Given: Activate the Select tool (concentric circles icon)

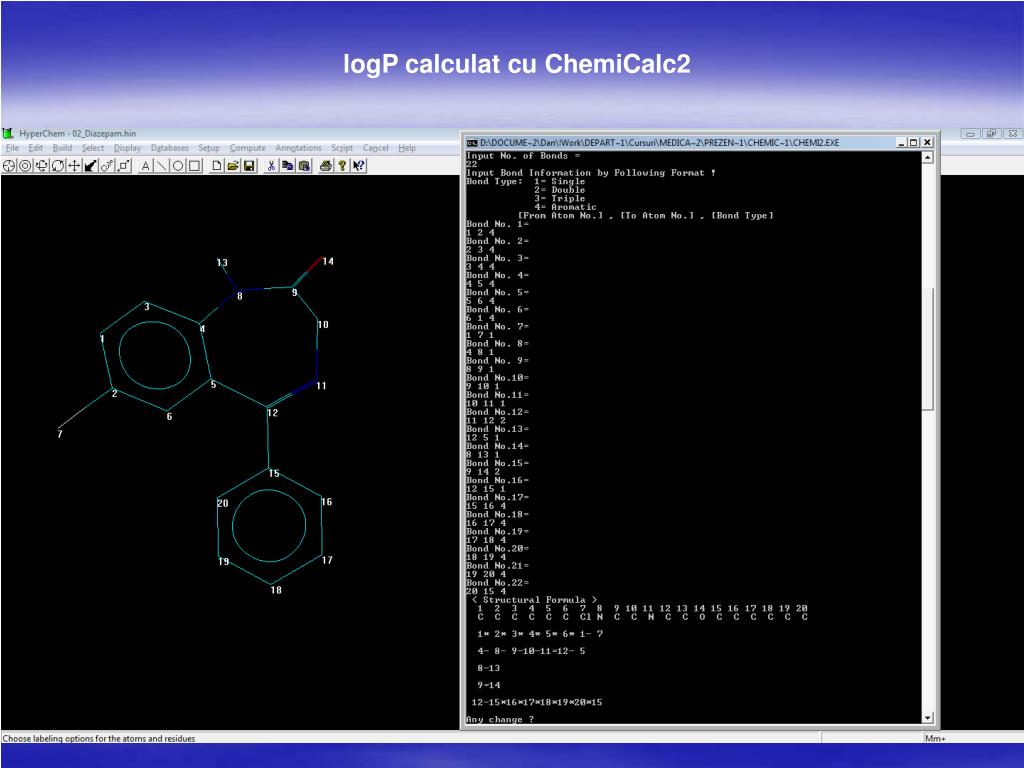Looking at the screenshot, I should [25, 166].
